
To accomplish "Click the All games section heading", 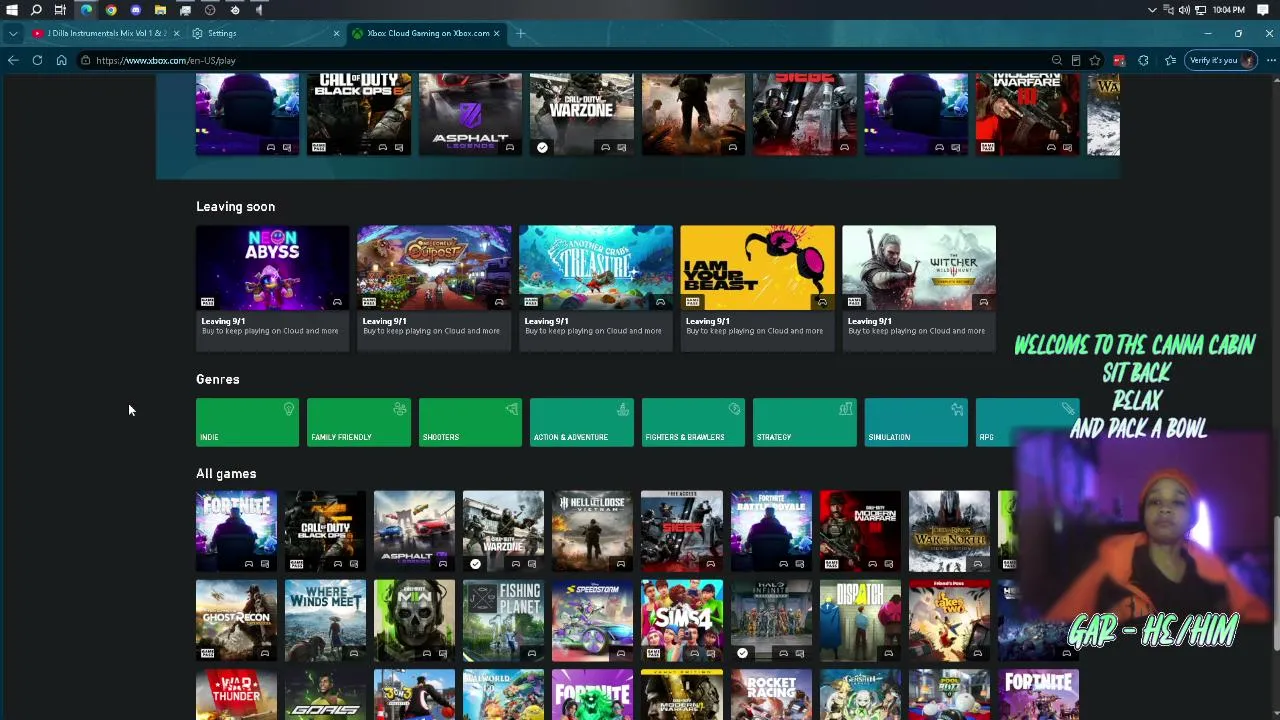I will (x=226, y=473).
